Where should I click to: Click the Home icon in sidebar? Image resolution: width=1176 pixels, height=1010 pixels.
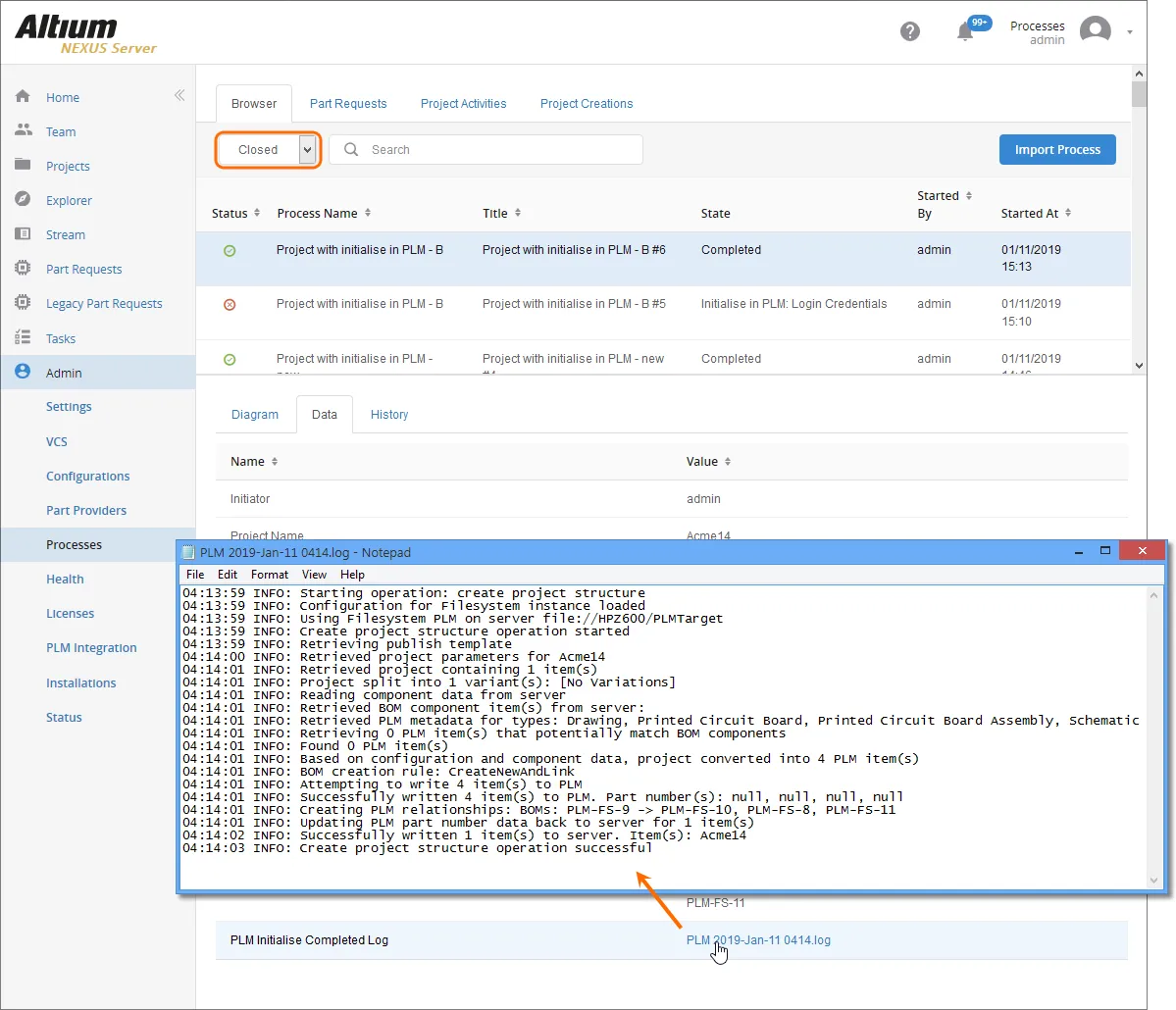click(23, 96)
